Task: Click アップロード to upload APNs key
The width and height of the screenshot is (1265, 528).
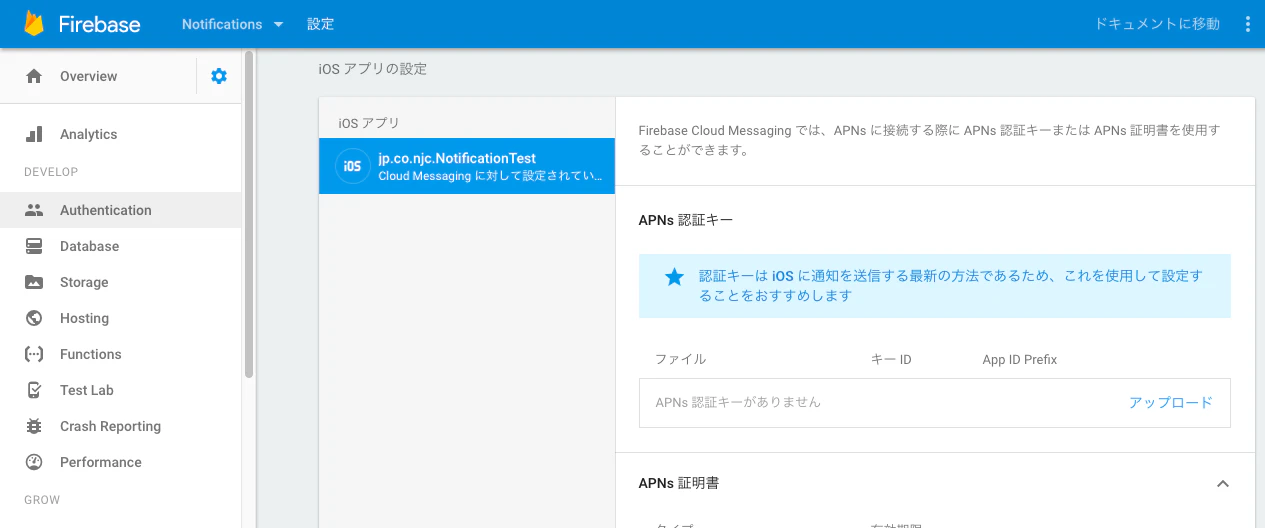Action: [1171, 402]
